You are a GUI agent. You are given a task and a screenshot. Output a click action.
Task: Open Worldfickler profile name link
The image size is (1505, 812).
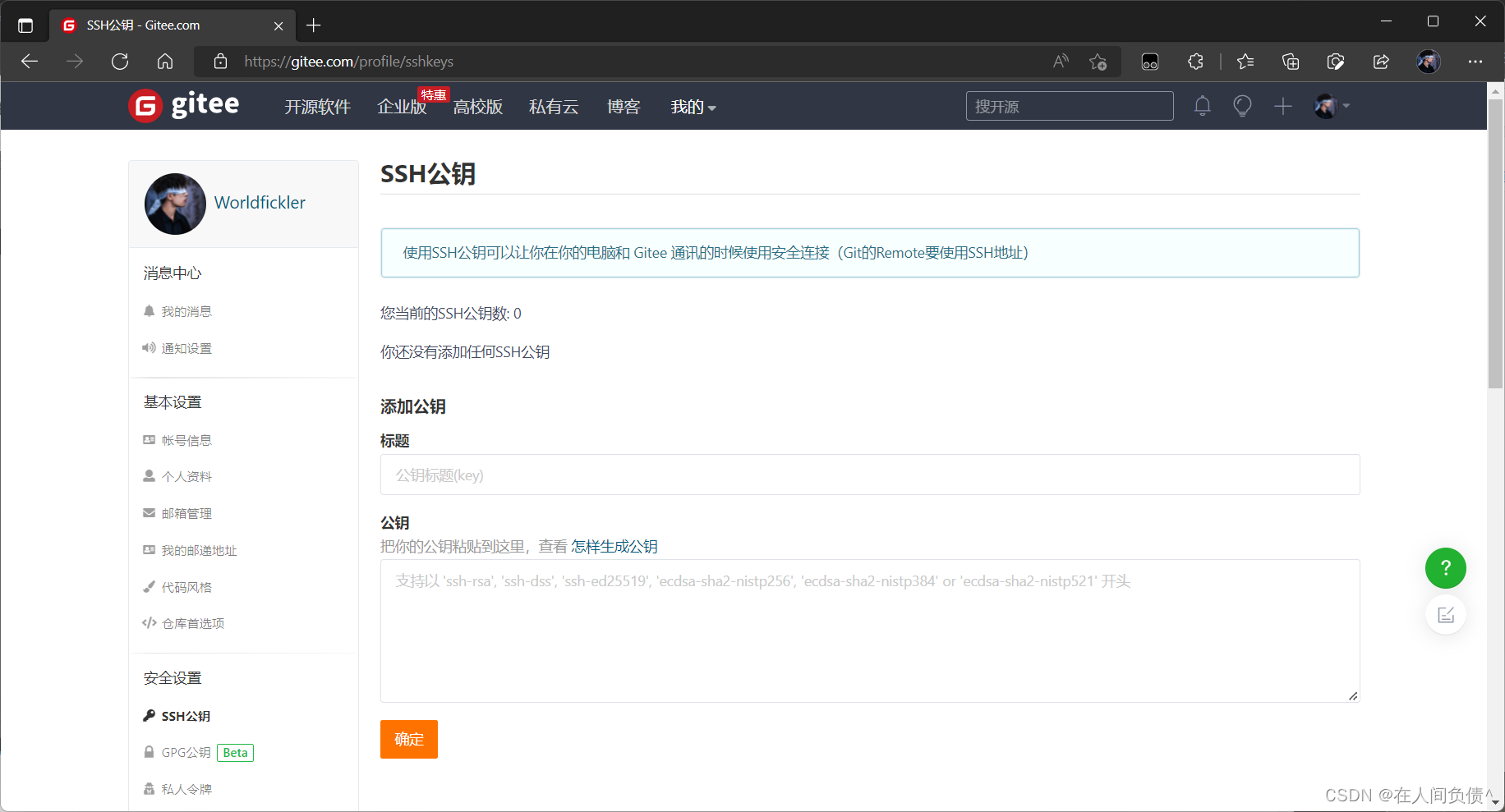260,203
